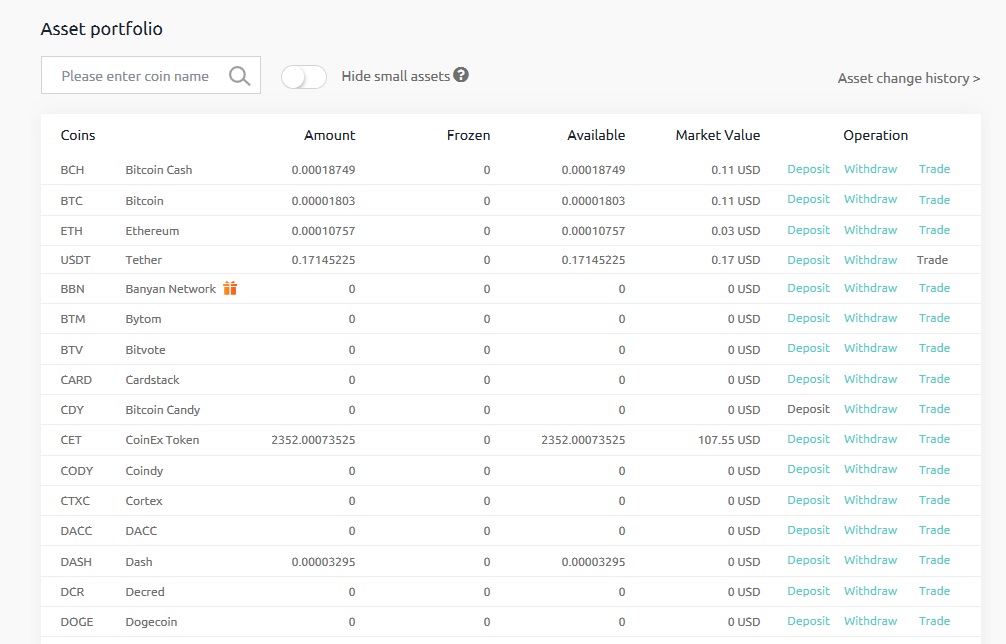Trade Cortex (CTXC)
This screenshot has width=1006, height=644.
[934, 500]
